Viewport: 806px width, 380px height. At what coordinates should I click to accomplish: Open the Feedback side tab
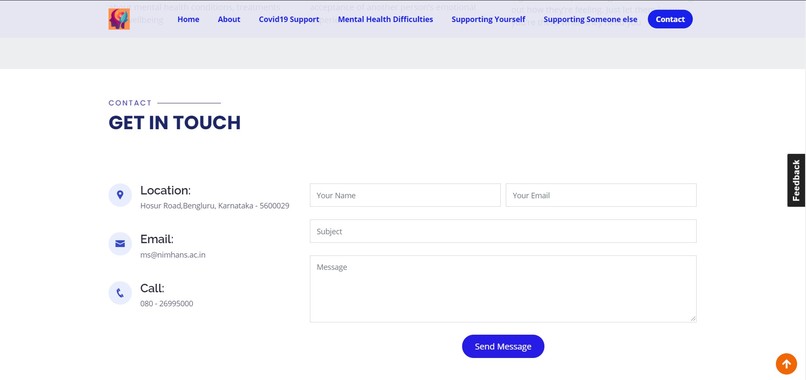coord(796,180)
